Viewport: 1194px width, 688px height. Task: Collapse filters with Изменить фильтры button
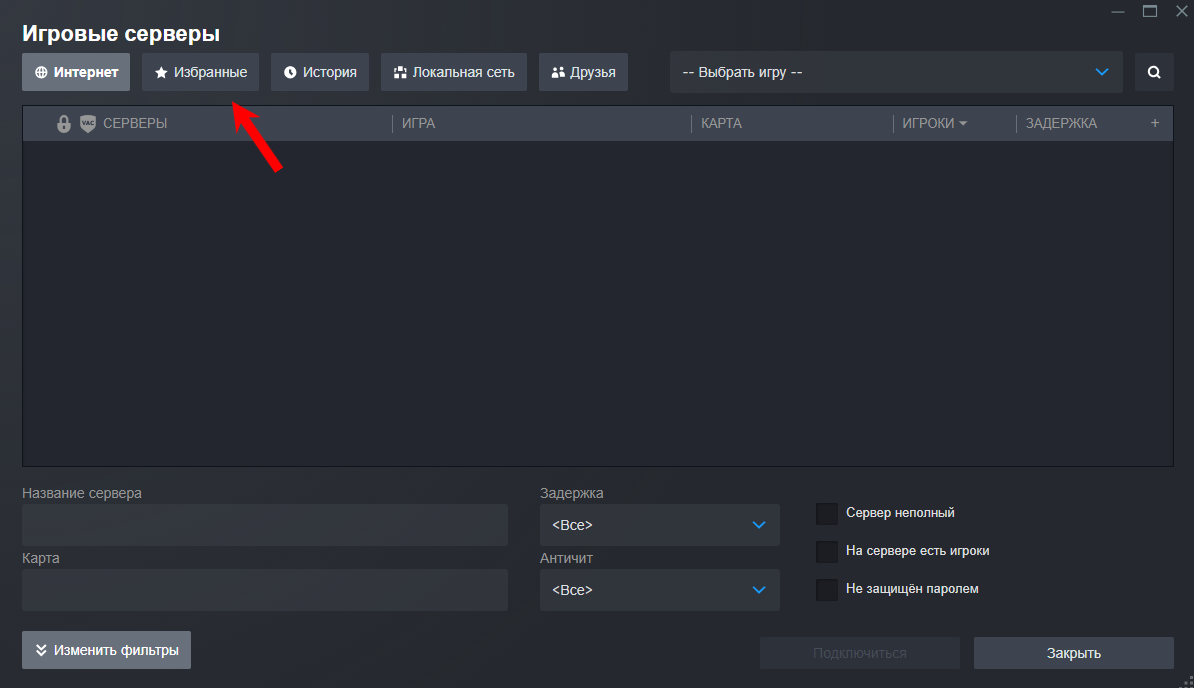(107, 650)
